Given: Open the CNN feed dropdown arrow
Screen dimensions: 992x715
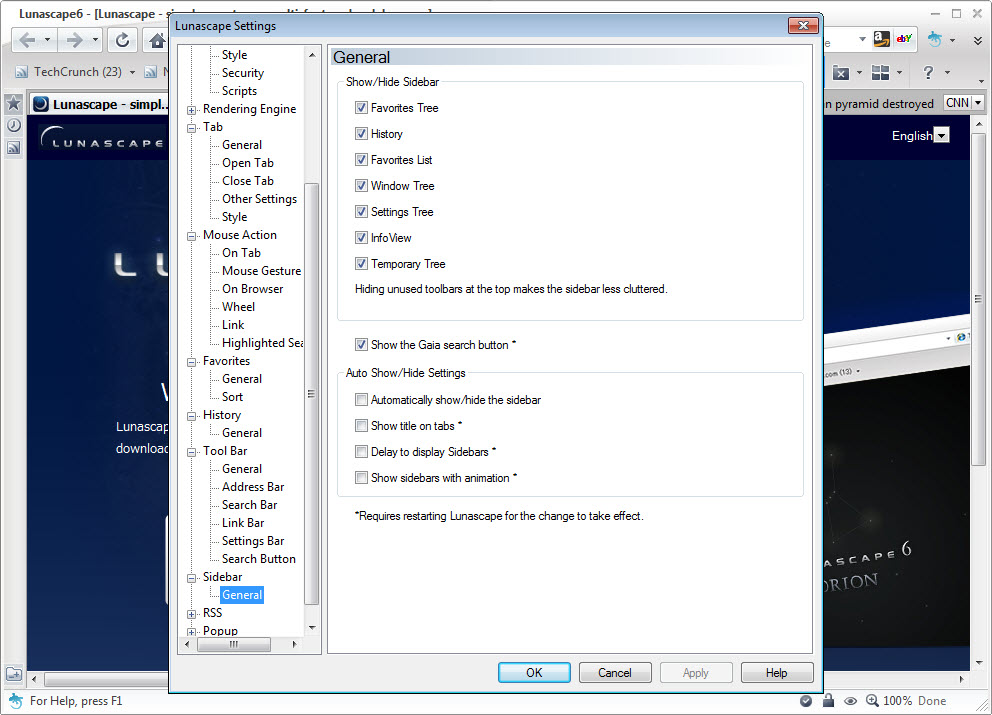Looking at the screenshot, I should tap(977, 103).
